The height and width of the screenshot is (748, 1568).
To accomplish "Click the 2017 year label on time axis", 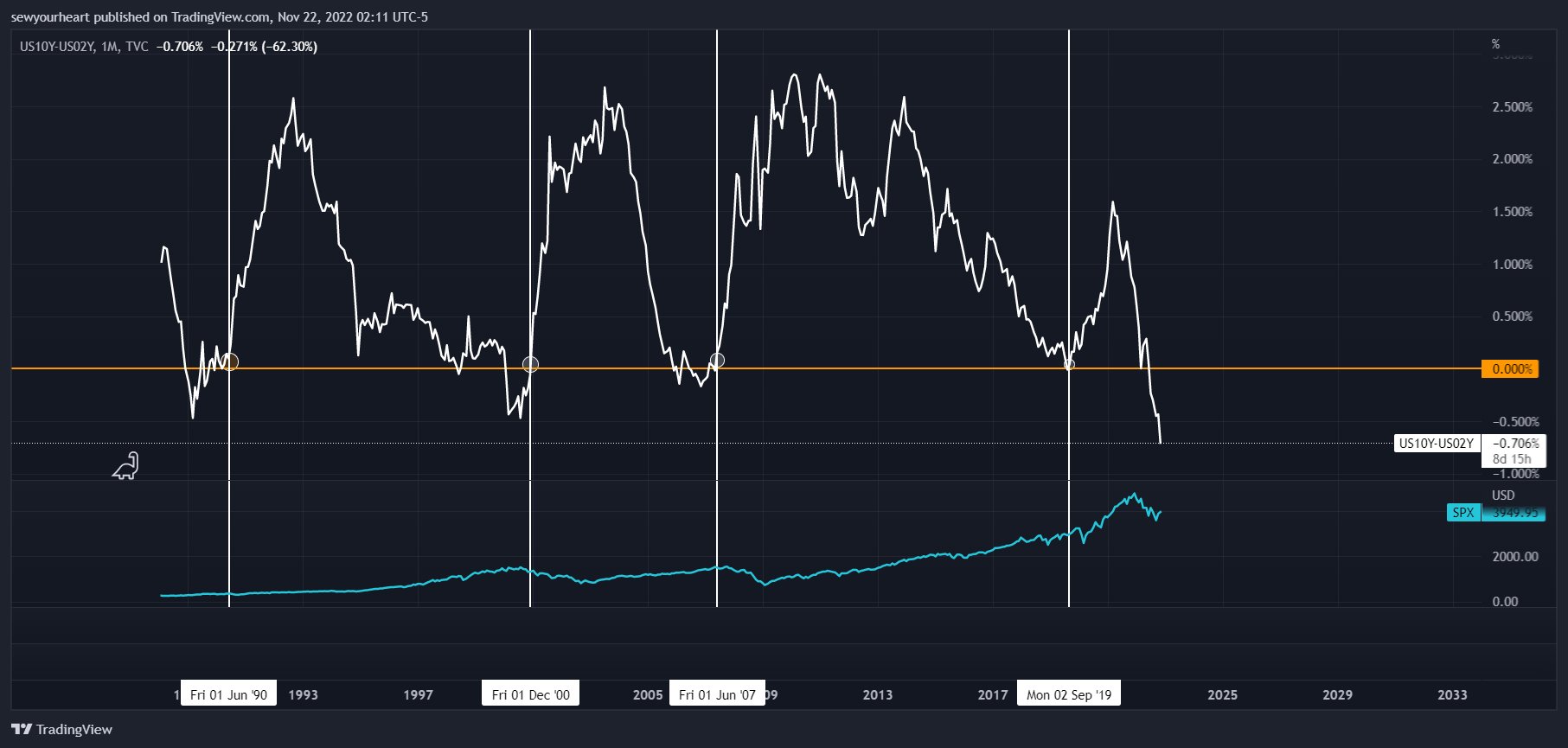I will (x=993, y=694).
